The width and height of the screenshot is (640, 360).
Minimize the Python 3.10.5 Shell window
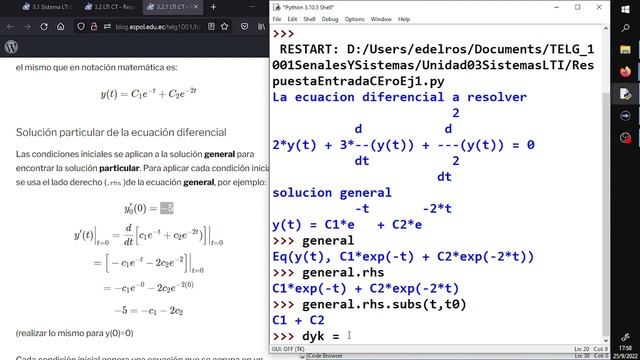(x=556, y=7)
